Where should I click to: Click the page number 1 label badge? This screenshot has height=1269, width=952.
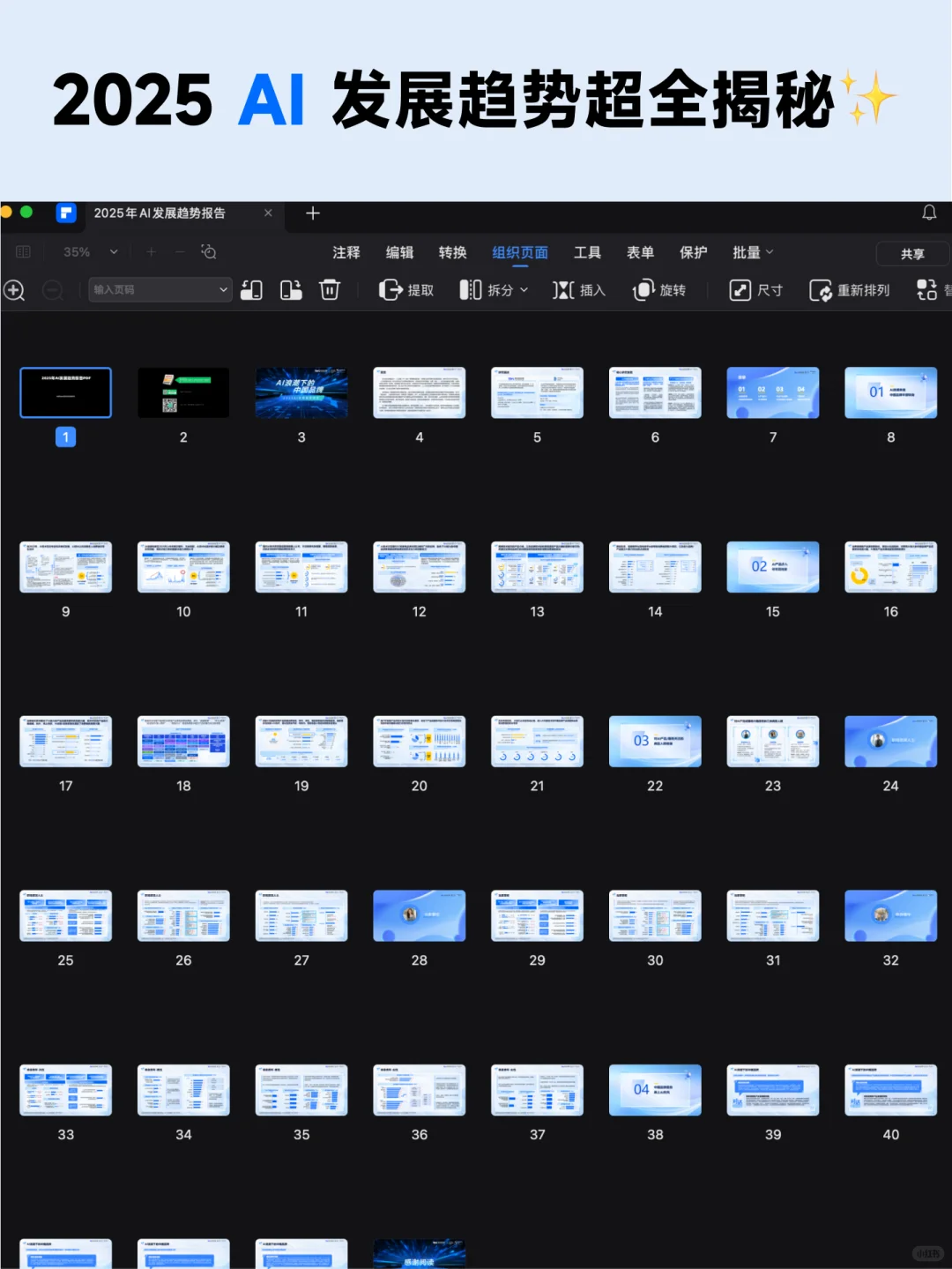[x=66, y=437]
